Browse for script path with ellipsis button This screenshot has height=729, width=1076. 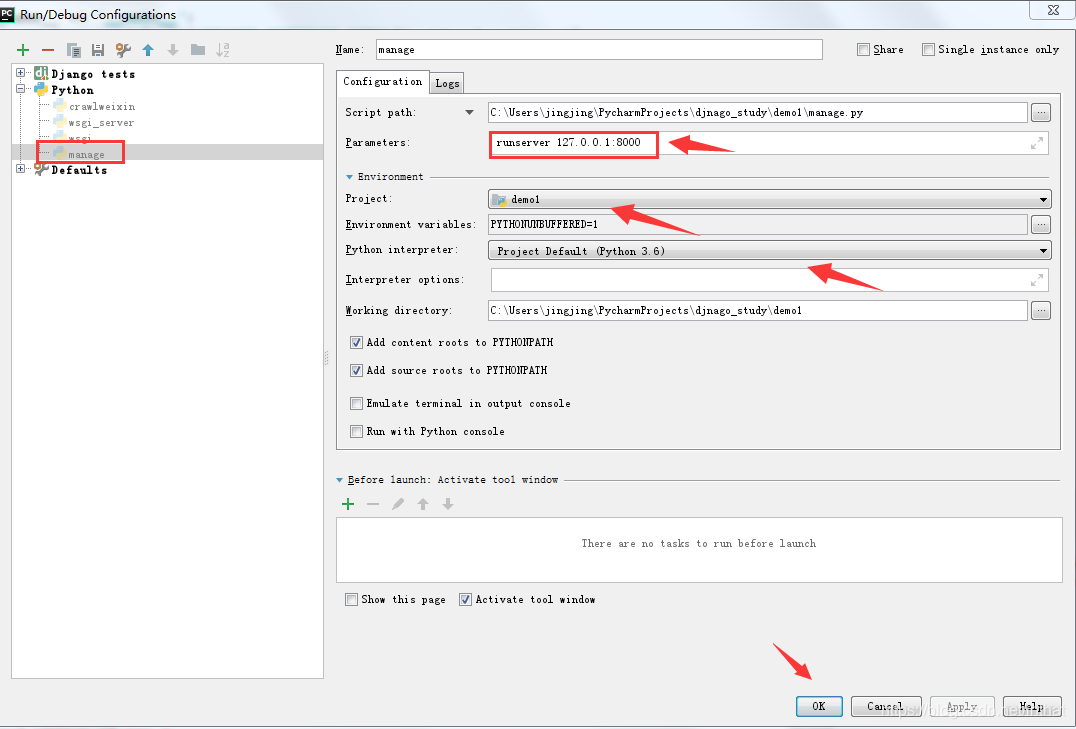tap(1041, 113)
